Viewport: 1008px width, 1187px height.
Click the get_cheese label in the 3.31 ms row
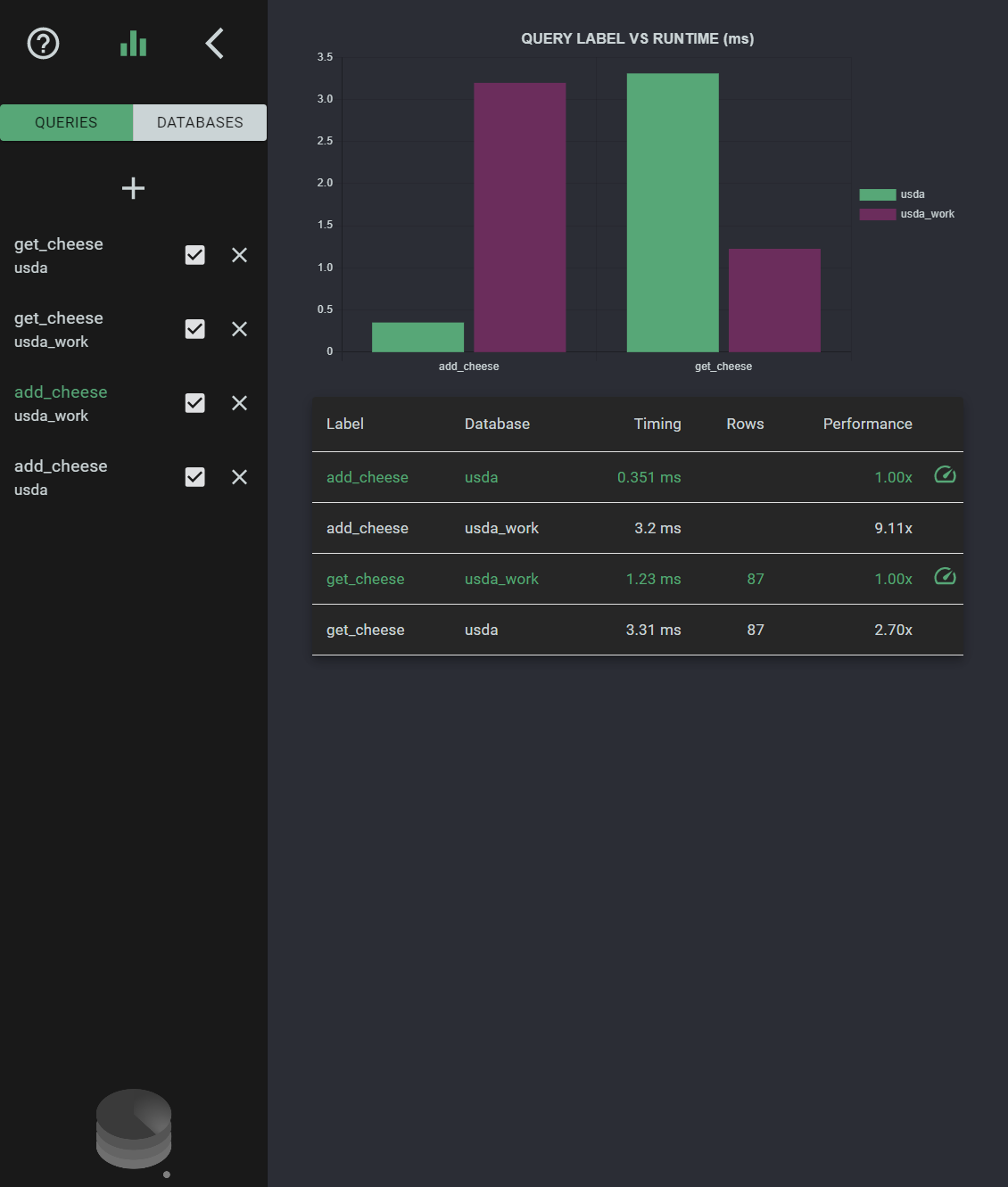pyautogui.click(x=366, y=630)
